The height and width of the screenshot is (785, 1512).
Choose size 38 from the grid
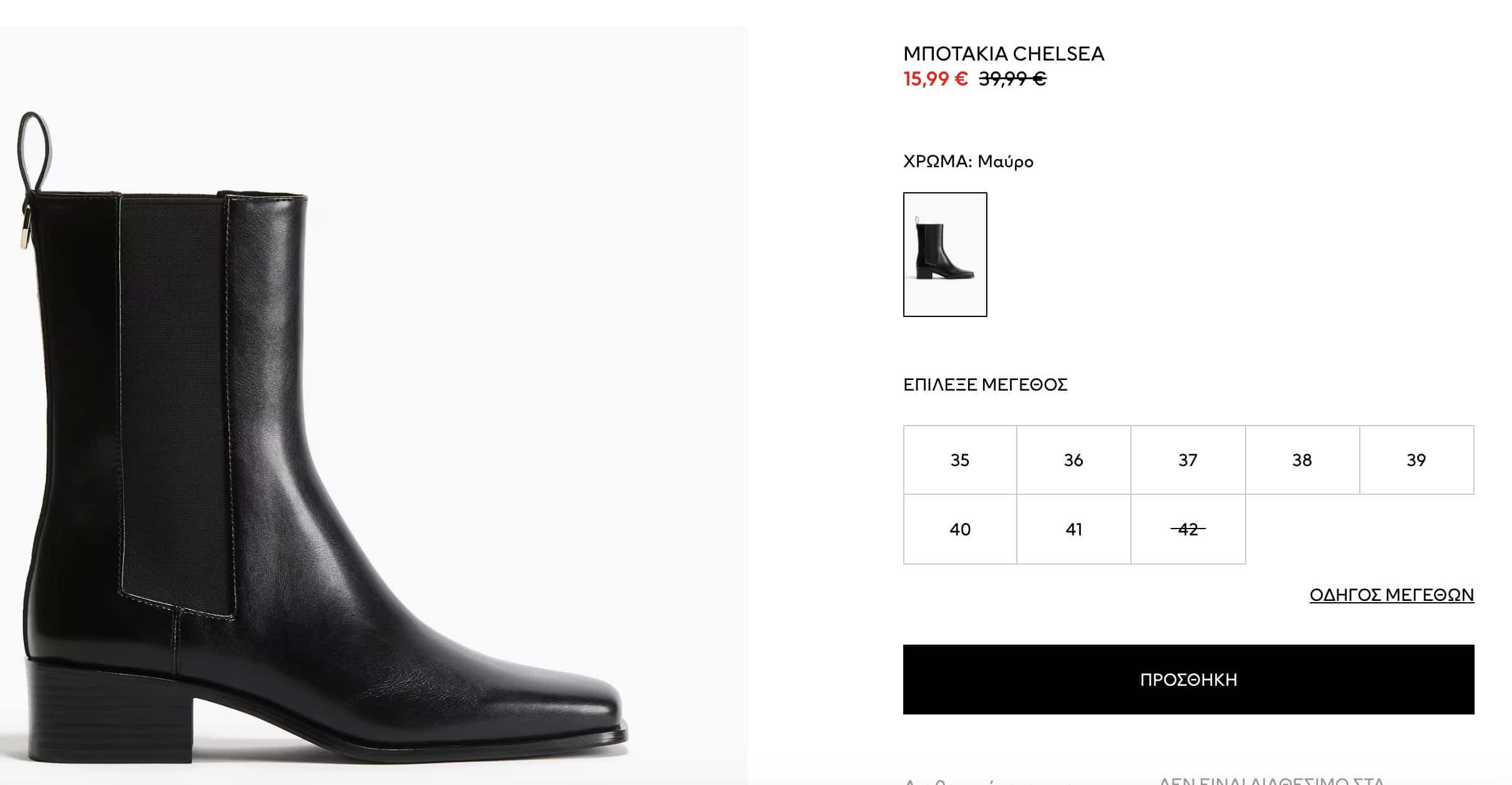[1302, 460]
